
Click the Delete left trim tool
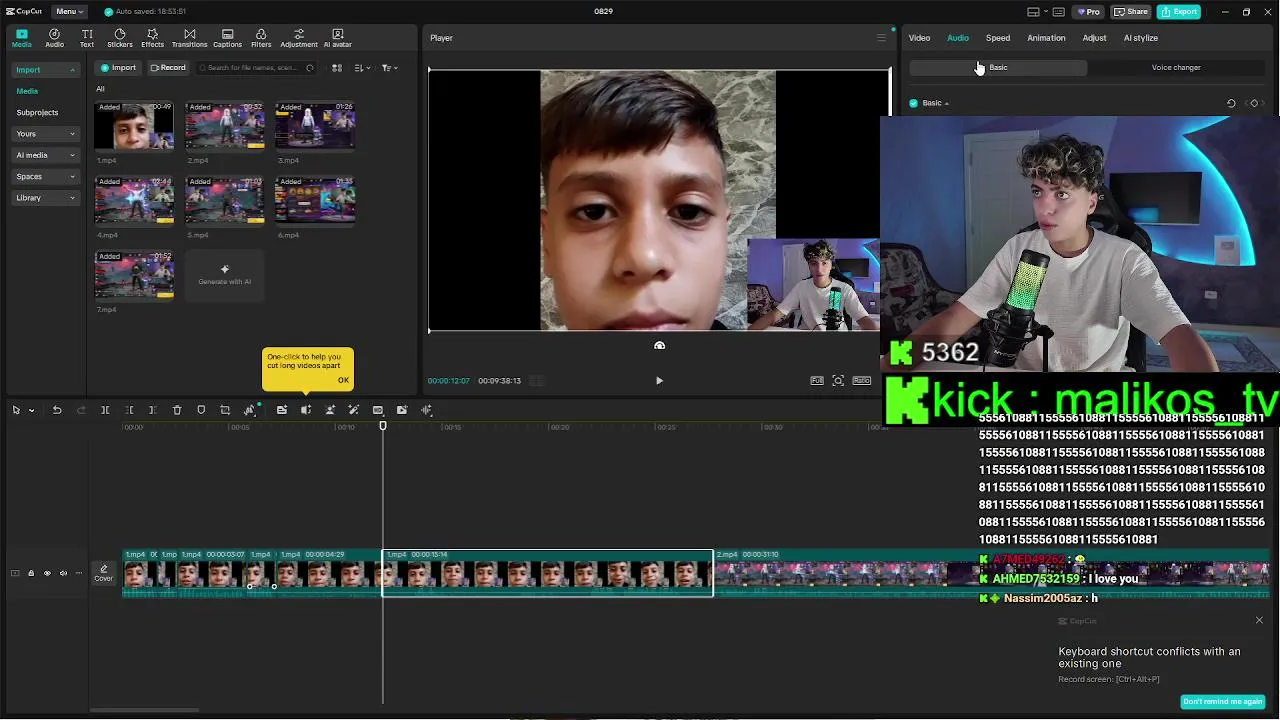(x=129, y=410)
